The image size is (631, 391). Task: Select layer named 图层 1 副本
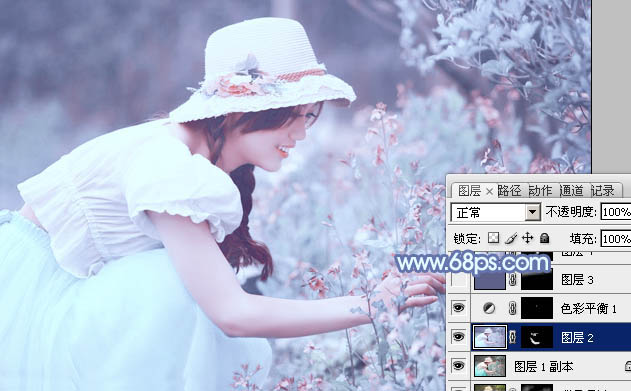(x=543, y=366)
